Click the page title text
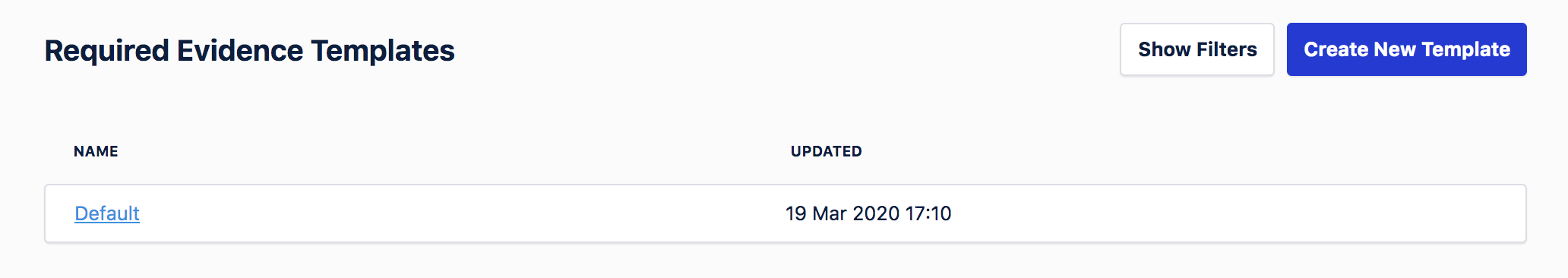 [x=249, y=51]
